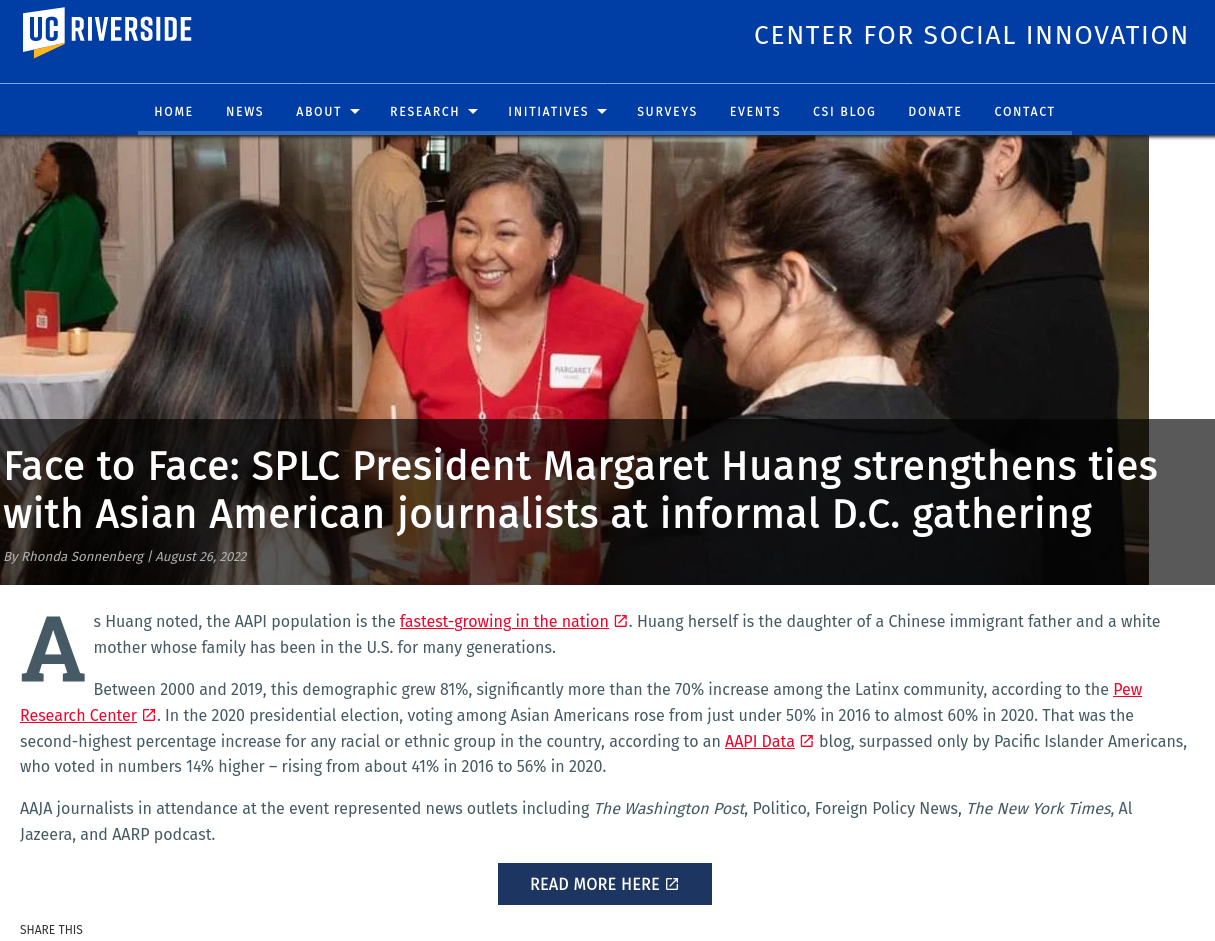Visit the CSI Blog menu item
The width and height of the screenshot is (1215, 941).
(844, 112)
